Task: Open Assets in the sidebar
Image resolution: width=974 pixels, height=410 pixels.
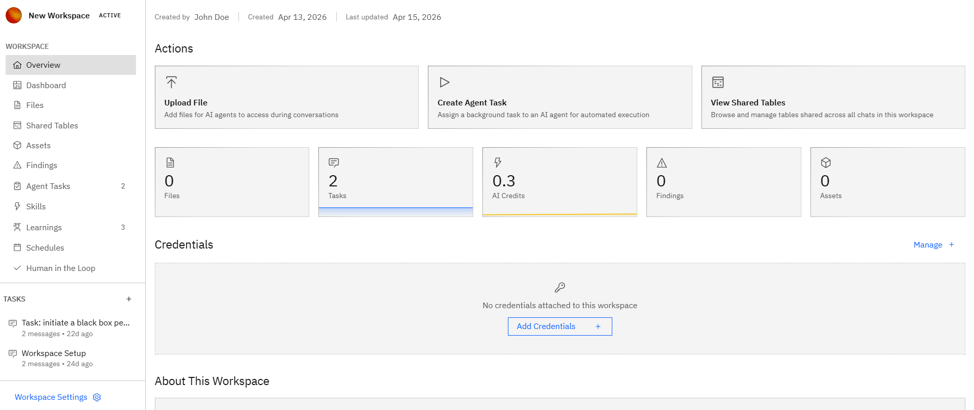Action: 71,145
